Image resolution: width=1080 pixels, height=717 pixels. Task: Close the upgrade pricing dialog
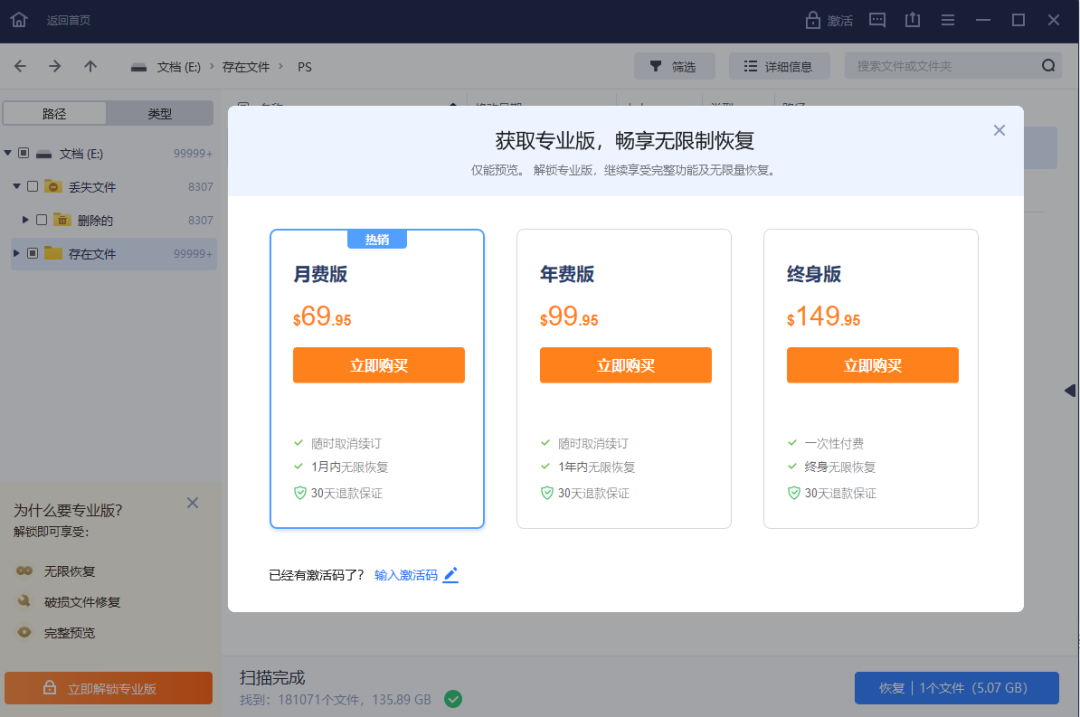pos(998,130)
